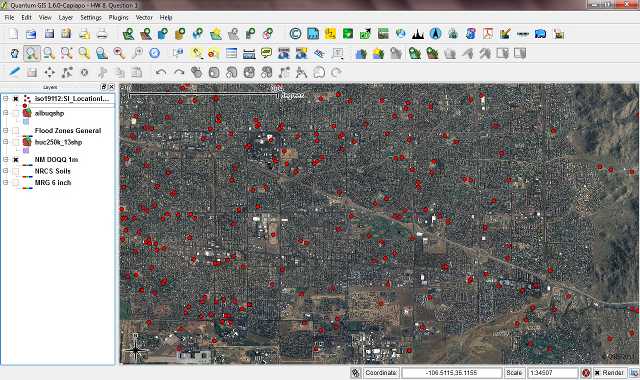Open the Vector menu
640x380 pixels.
click(x=144, y=18)
